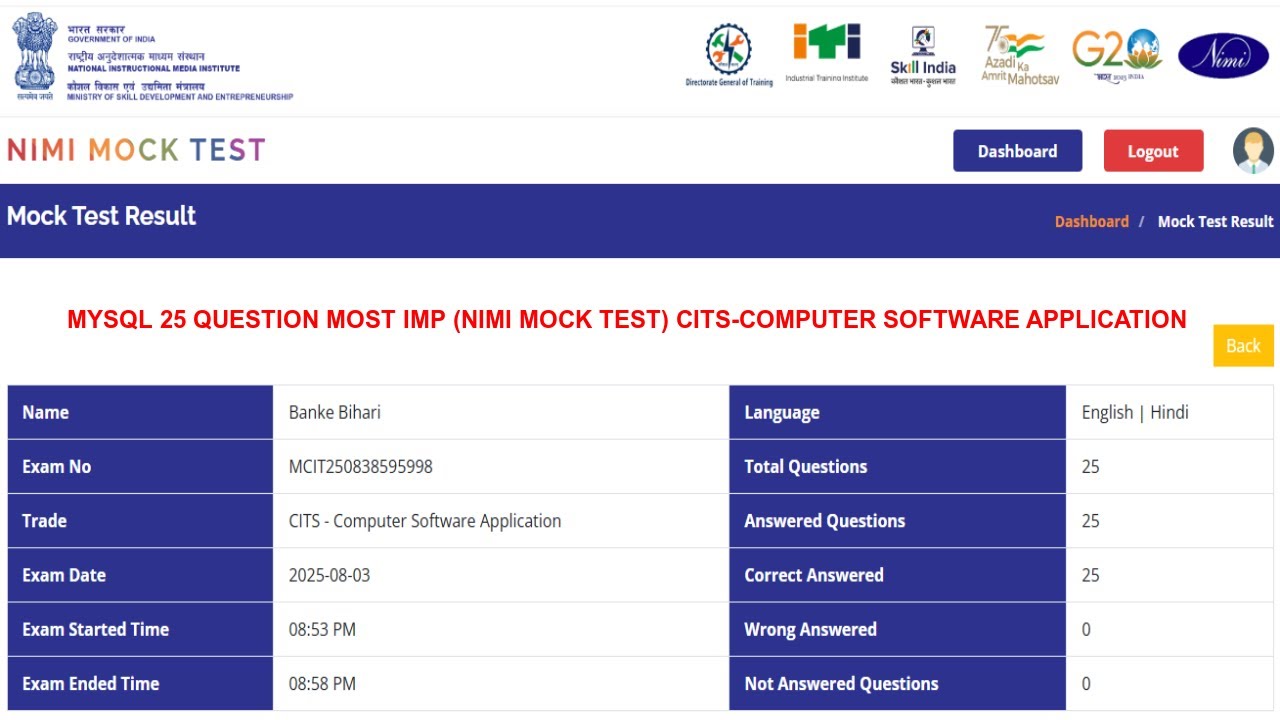This screenshot has height=720, width=1280.
Task: Select the exam date 2025-08-03
Action: point(330,575)
